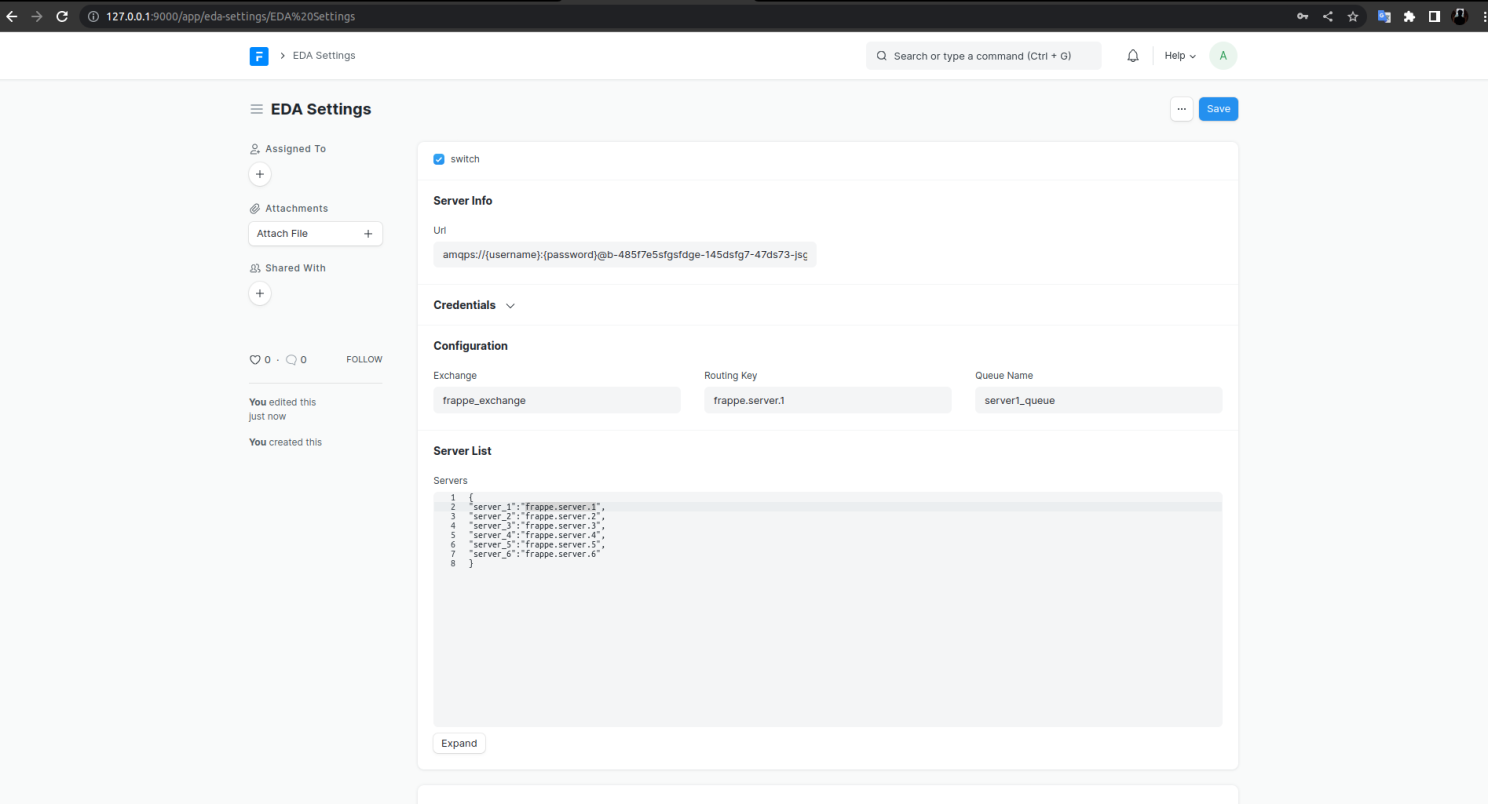The width and height of the screenshot is (1488, 804).
Task: Click the server_6 line in Servers editor
Action: (x=535, y=555)
